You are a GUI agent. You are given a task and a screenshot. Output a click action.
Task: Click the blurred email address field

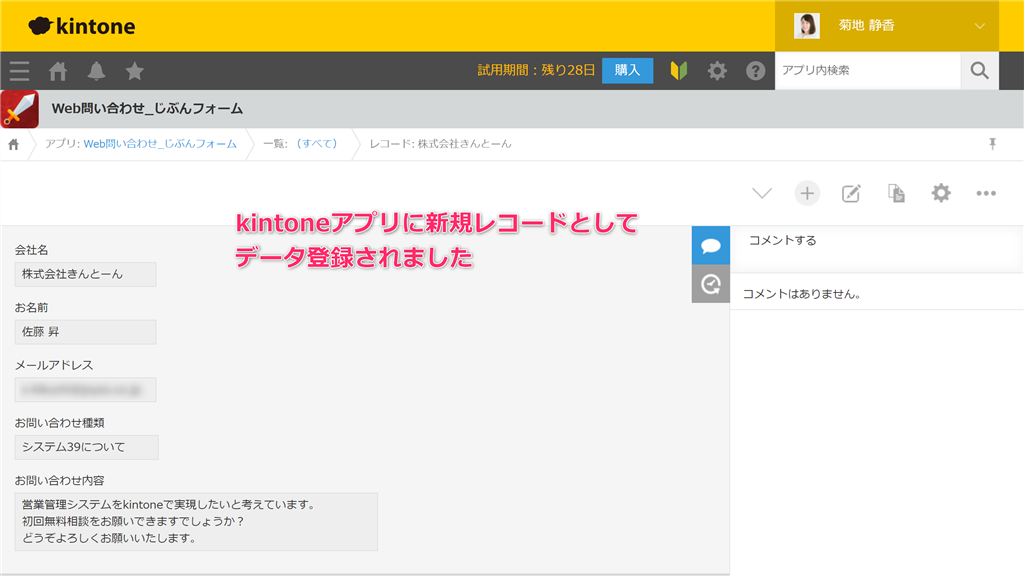click(86, 390)
